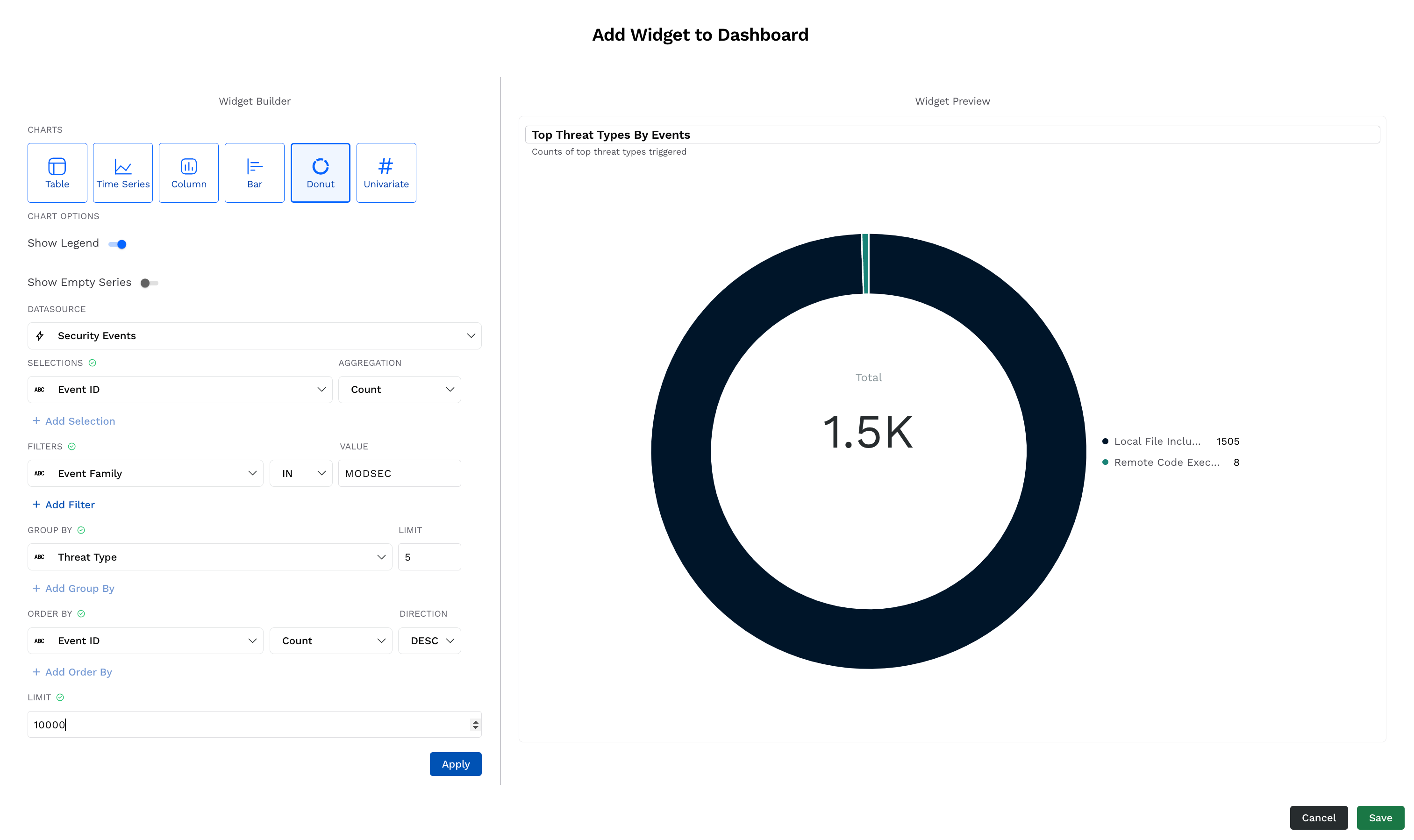The image size is (1414, 840).
Task: Click the widget description text
Action: [608, 152]
